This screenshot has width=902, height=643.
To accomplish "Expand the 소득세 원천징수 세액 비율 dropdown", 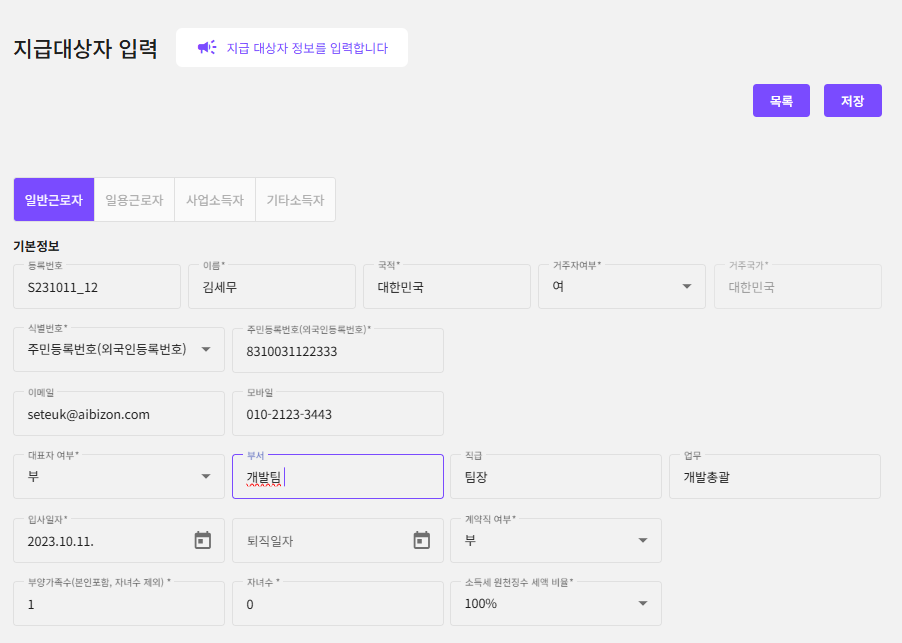I will point(643,604).
